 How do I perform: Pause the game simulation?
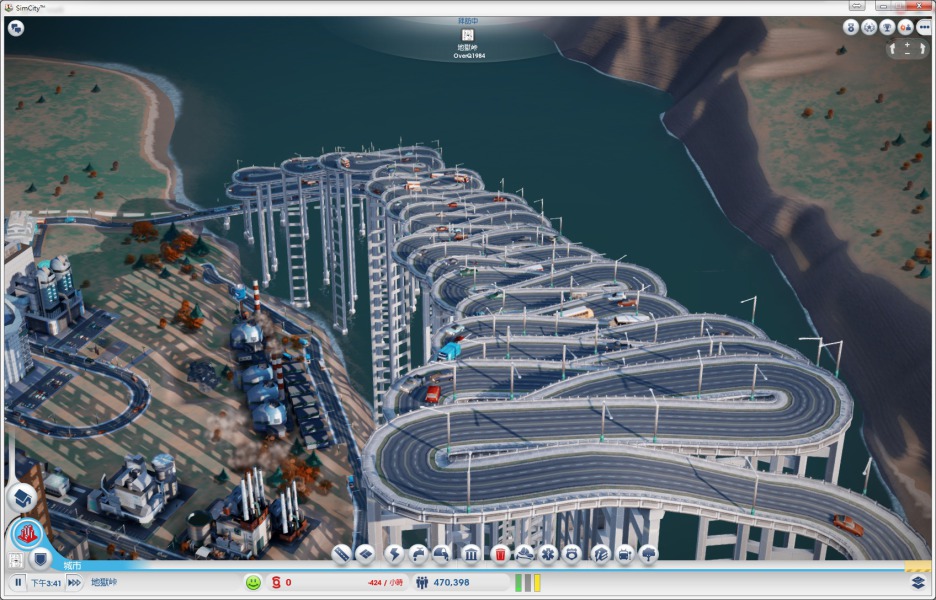(18, 582)
